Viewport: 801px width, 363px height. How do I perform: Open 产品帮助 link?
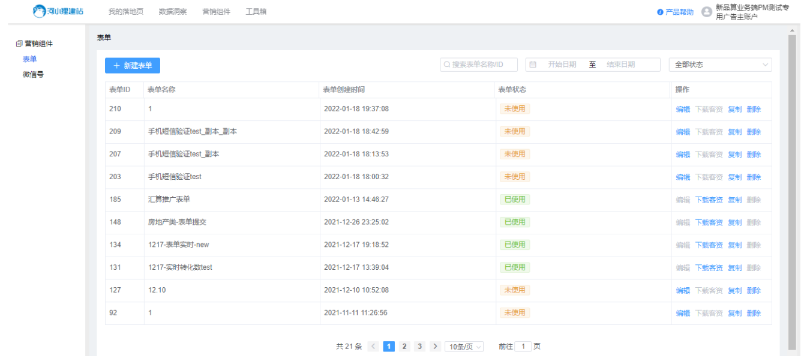tap(679, 12)
